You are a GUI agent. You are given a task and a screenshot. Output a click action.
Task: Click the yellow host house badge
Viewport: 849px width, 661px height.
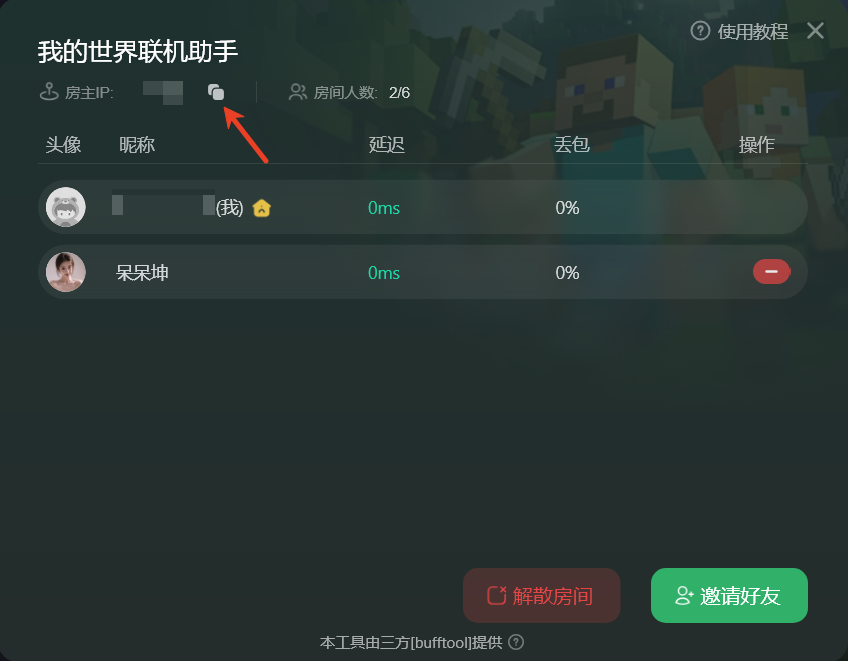click(262, 208)
